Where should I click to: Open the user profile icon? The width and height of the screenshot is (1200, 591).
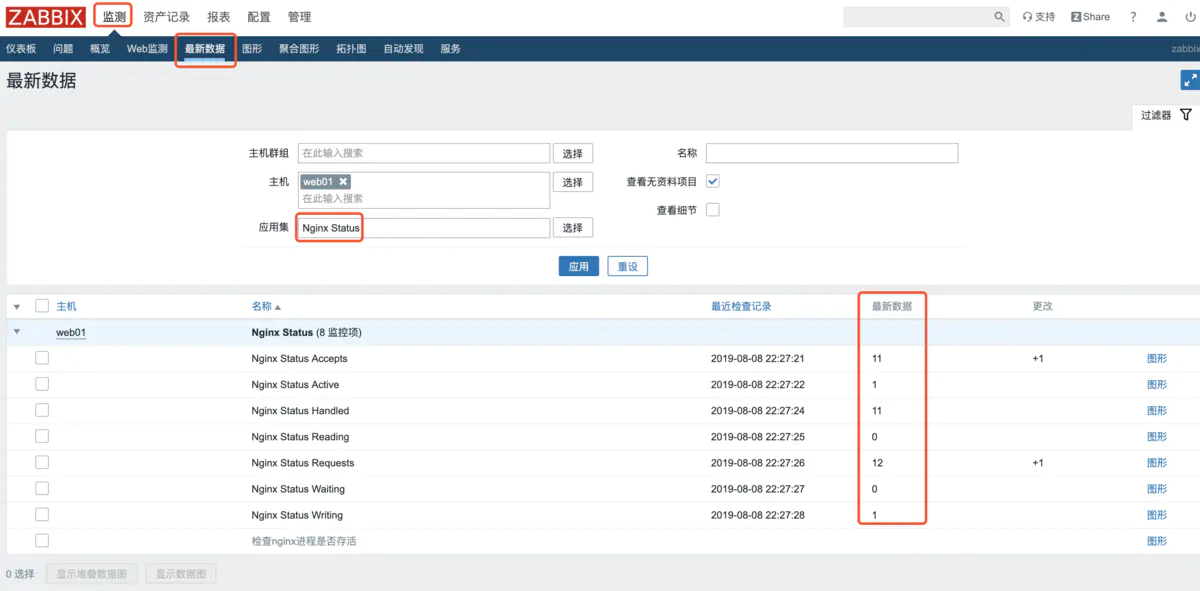[x=1162, y=17]
